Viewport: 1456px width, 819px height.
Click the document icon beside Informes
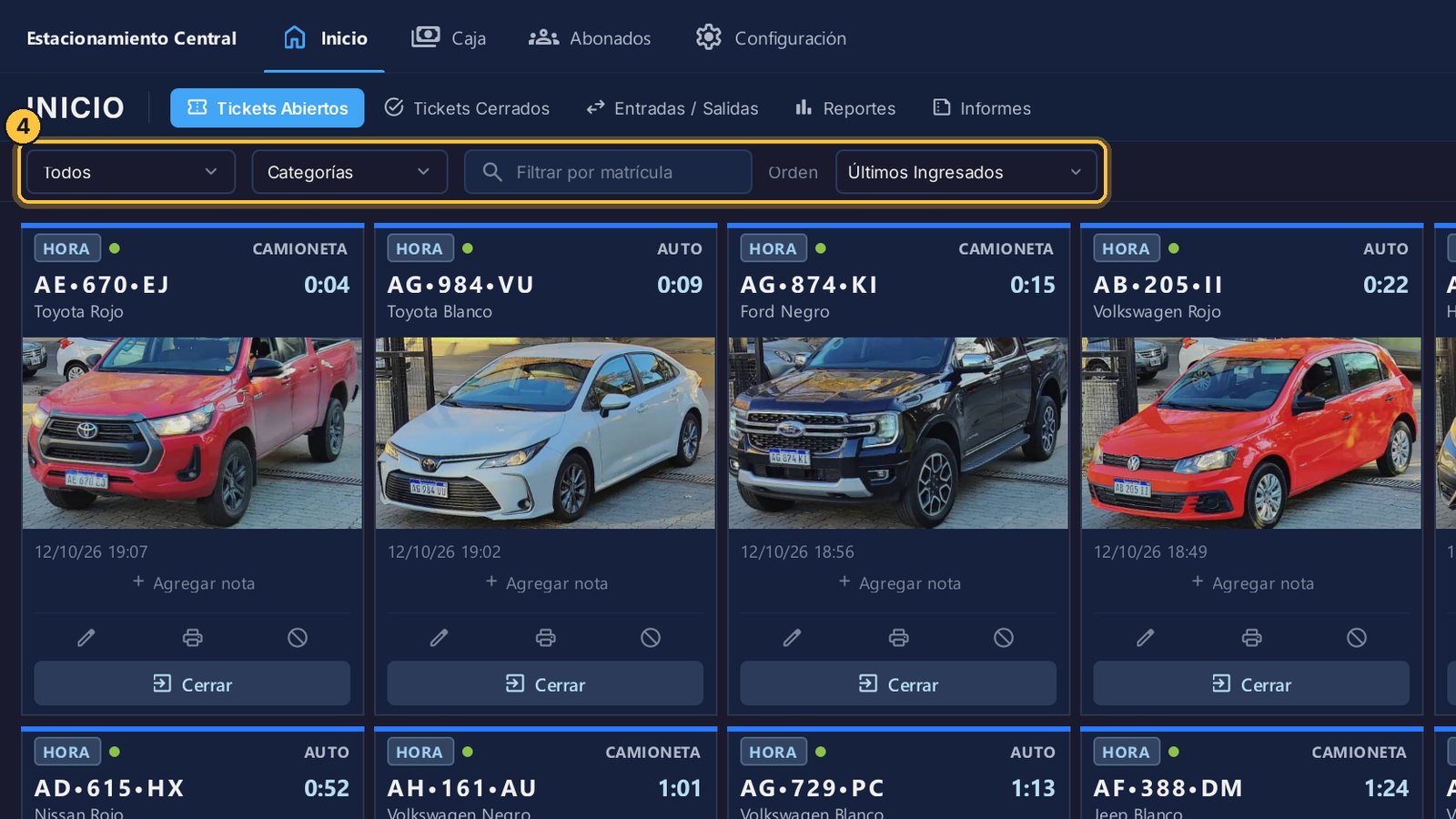941,107
